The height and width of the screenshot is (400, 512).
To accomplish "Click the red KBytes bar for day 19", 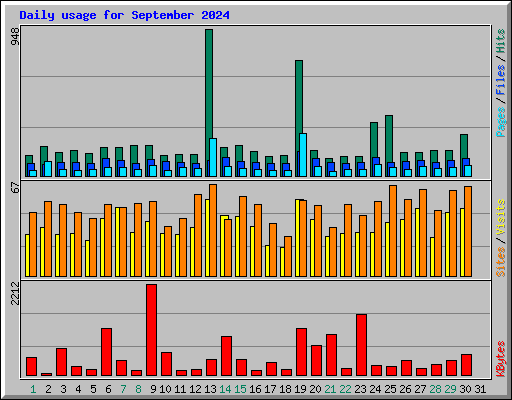I will (301, 352).
